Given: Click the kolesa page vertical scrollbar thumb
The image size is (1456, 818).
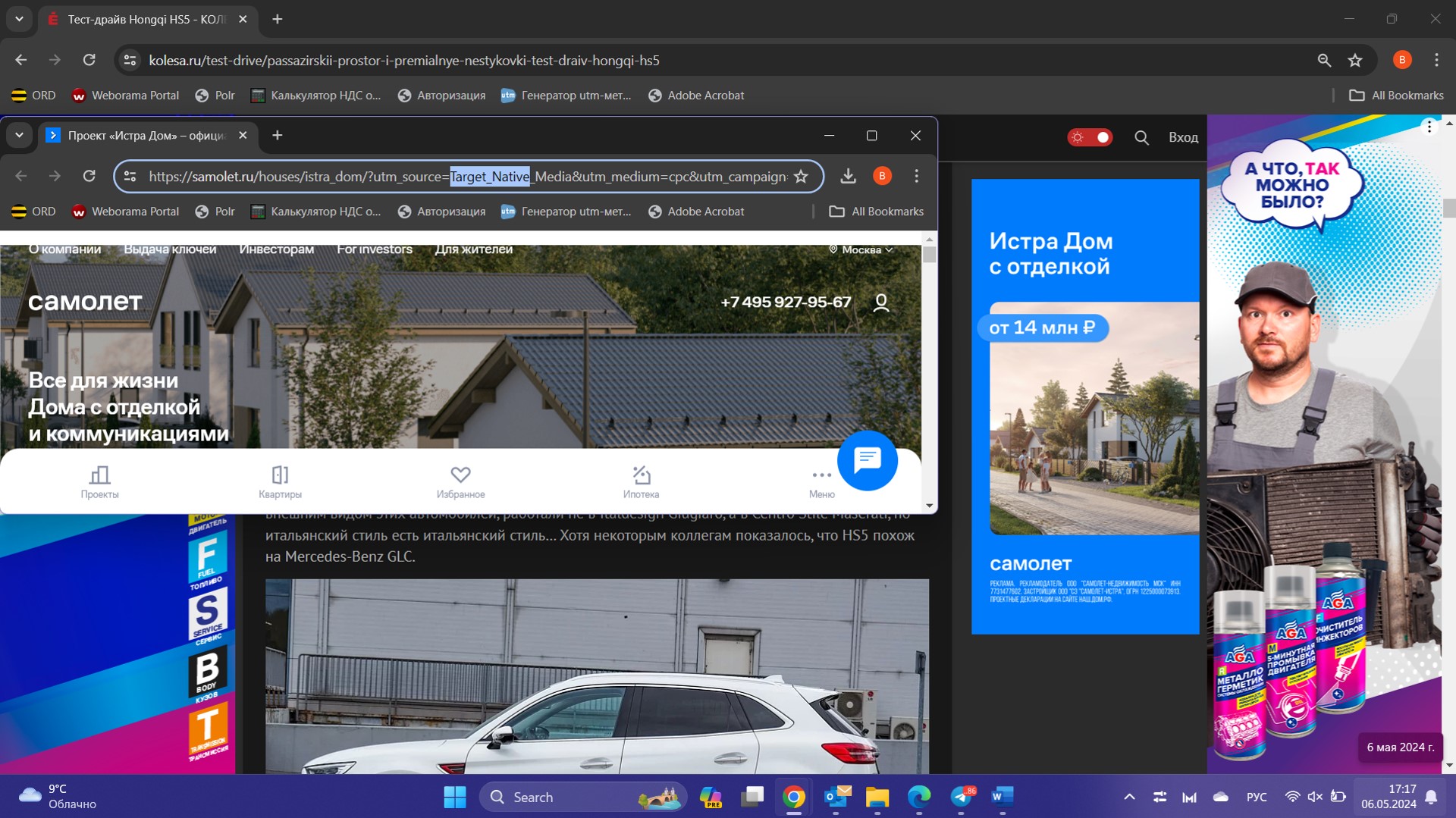Looking at the screenshot, I should click(1449, 208).
